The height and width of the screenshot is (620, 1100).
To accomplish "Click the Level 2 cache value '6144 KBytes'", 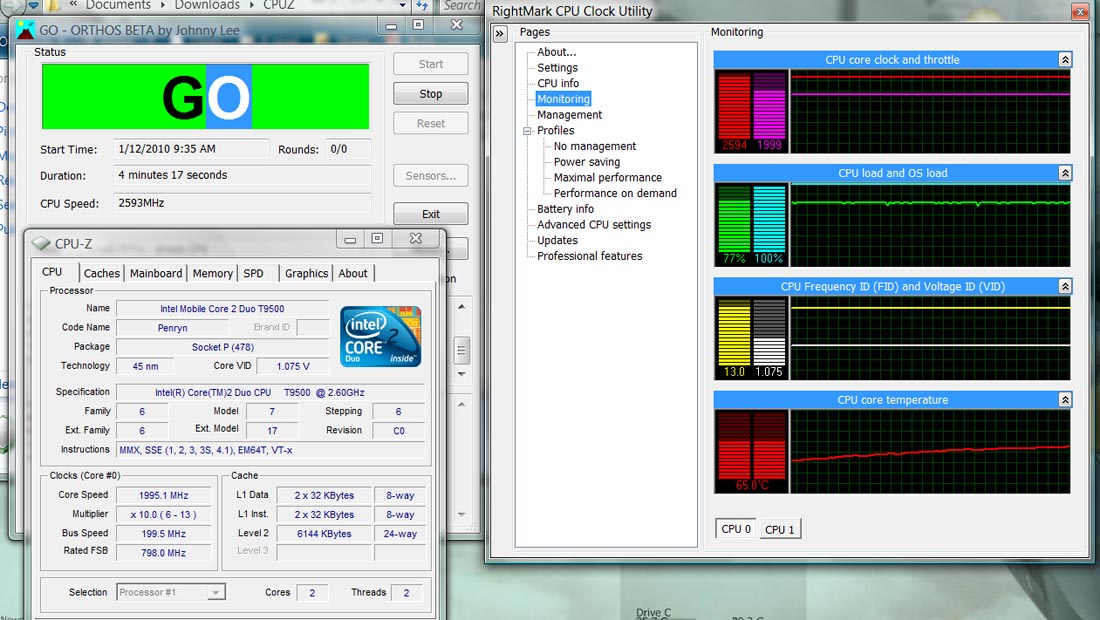I will (x=324, y=534).
